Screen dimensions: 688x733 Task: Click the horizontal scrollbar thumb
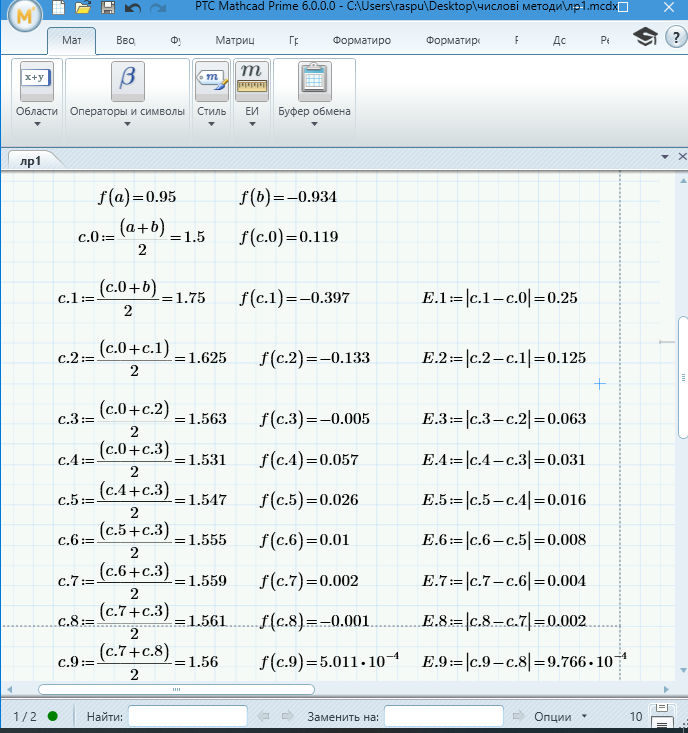tap(176, 689)
